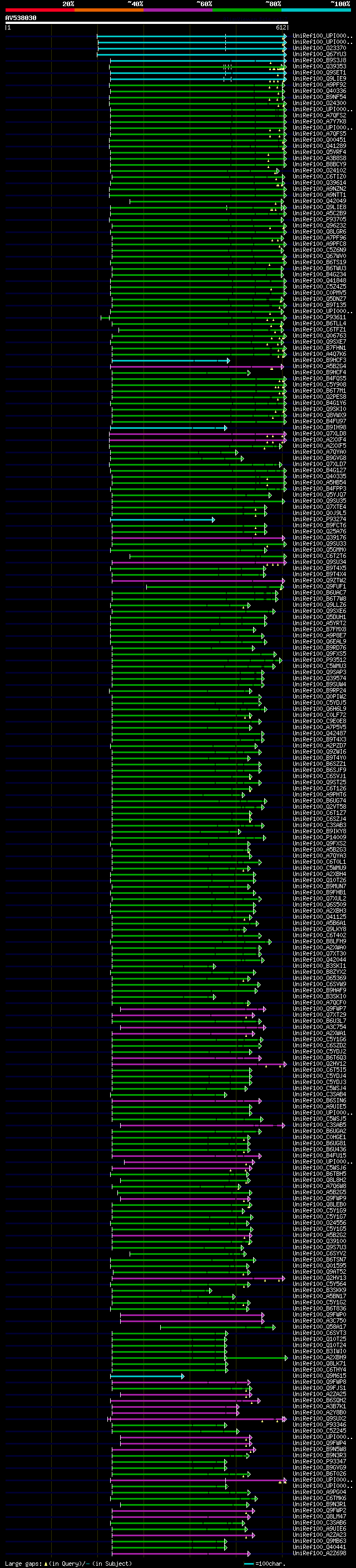Select hit label UniRef100_C6SVT3
356x1568 pixels.
pyautogui.click(x=319, y=1333)
